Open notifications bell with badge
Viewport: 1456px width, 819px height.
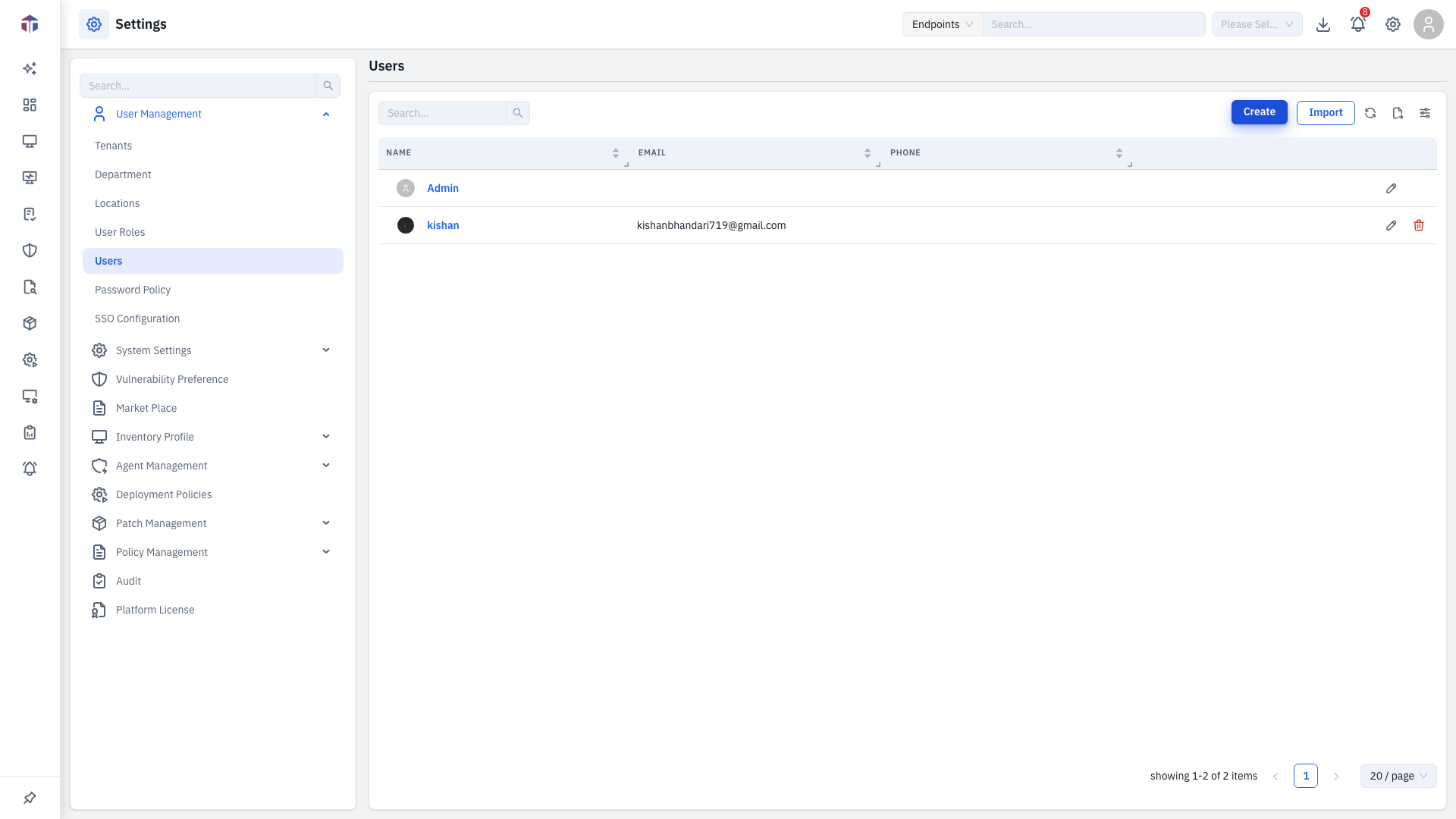pyautogui.click(x=1358, y=24)
